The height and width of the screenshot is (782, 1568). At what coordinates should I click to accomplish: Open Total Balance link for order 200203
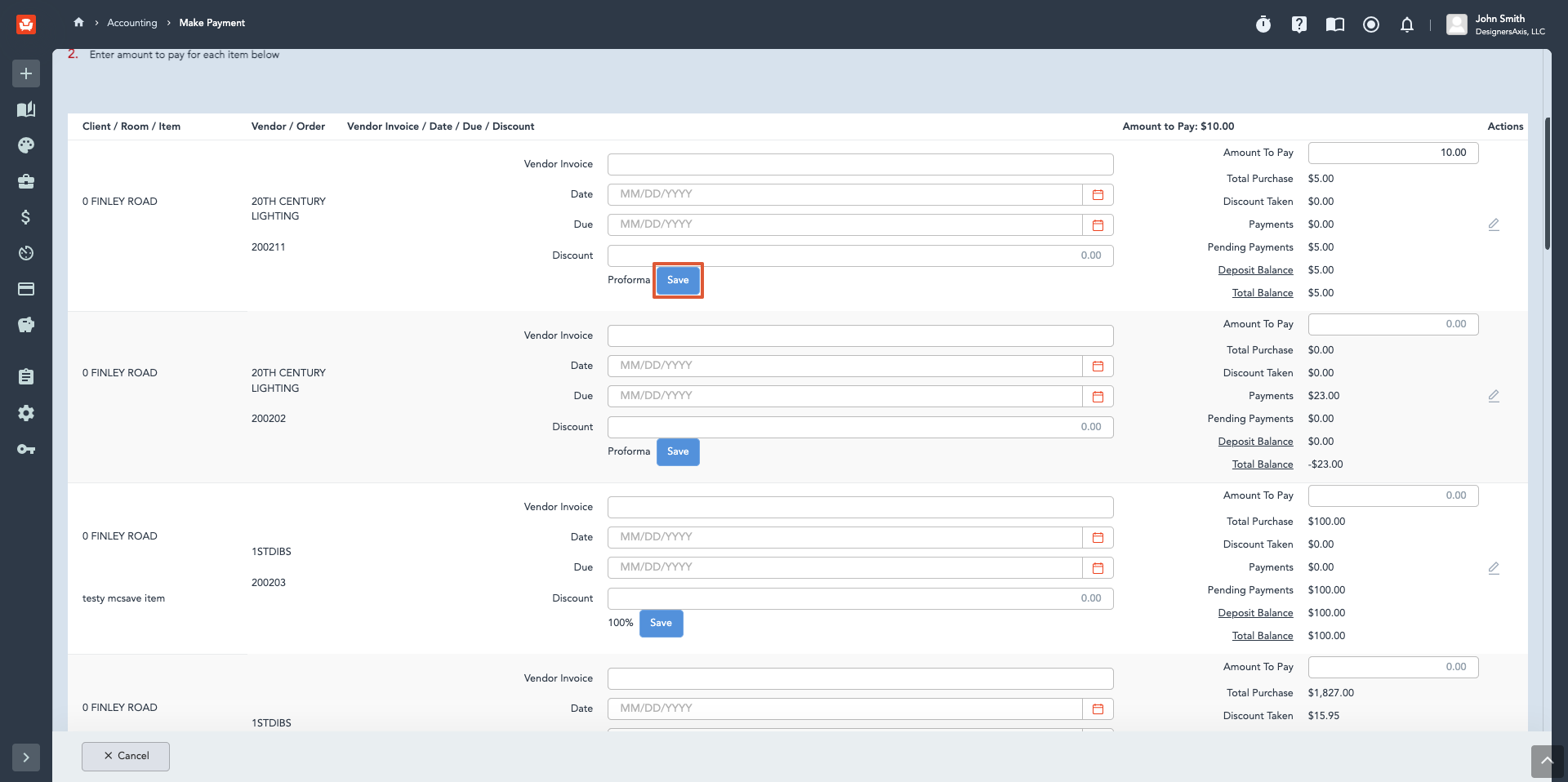click(x=1263, y=636)
